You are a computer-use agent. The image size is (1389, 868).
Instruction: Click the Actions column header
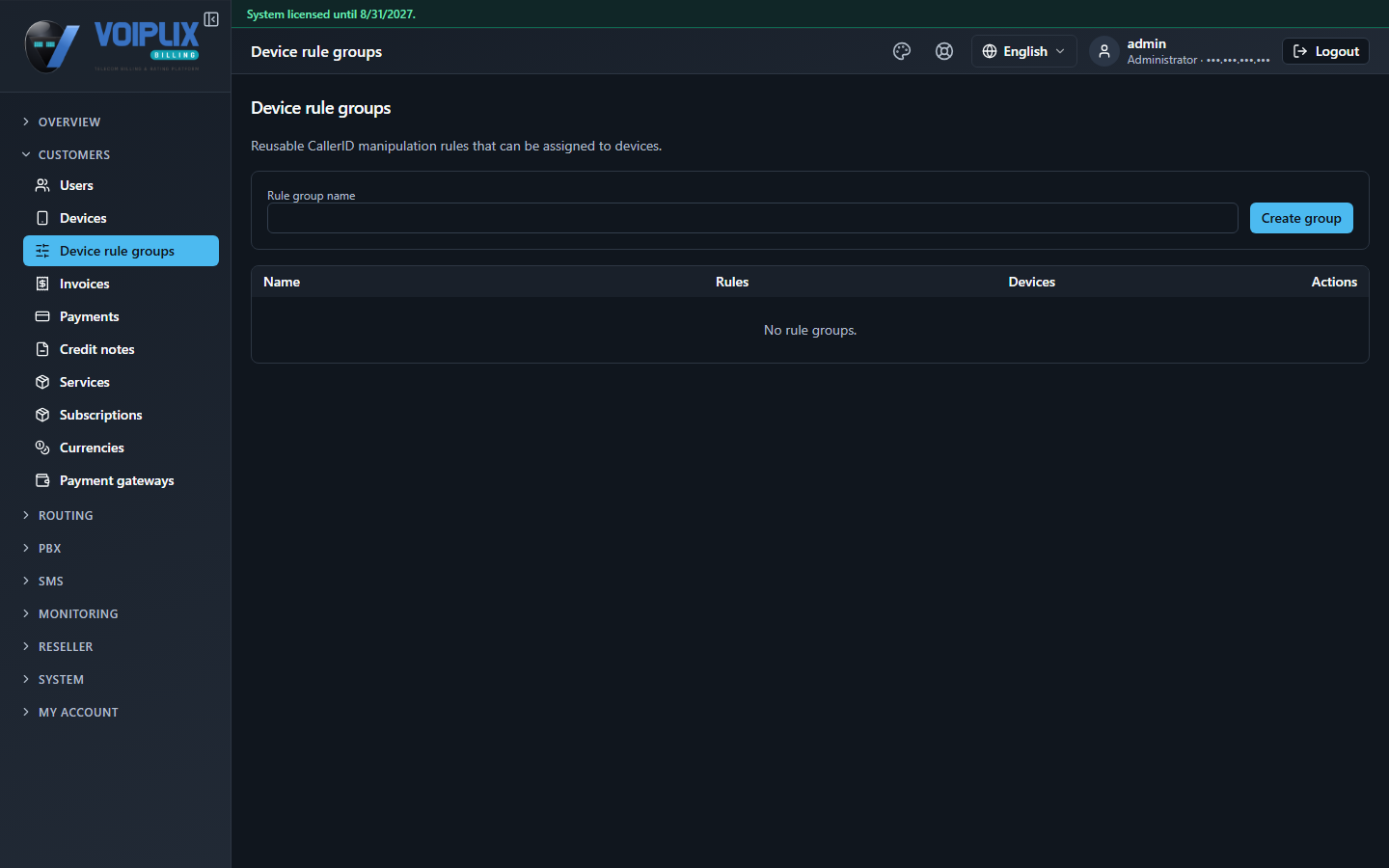1334,282
